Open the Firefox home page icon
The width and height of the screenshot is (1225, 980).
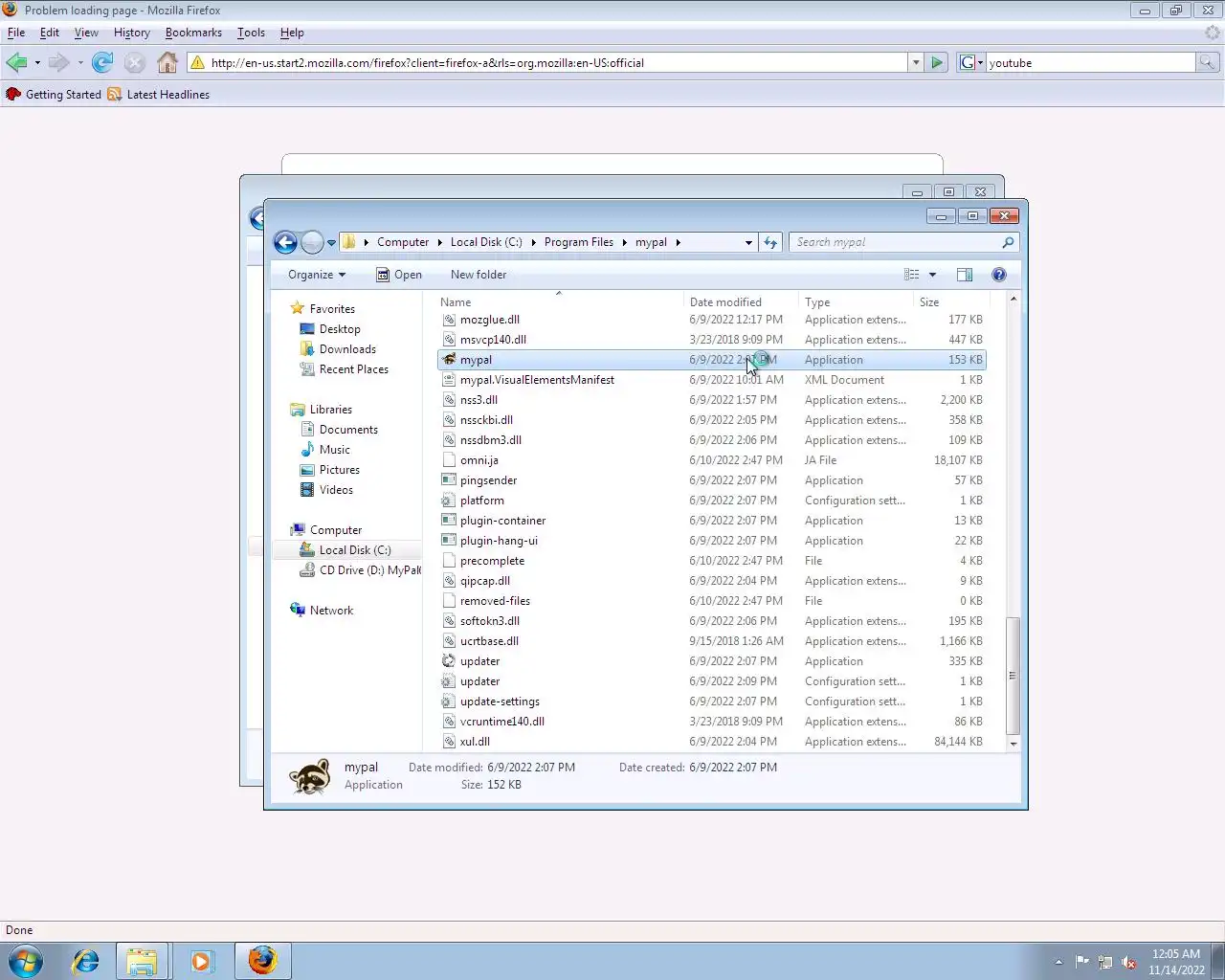click(x=167, y=63)
